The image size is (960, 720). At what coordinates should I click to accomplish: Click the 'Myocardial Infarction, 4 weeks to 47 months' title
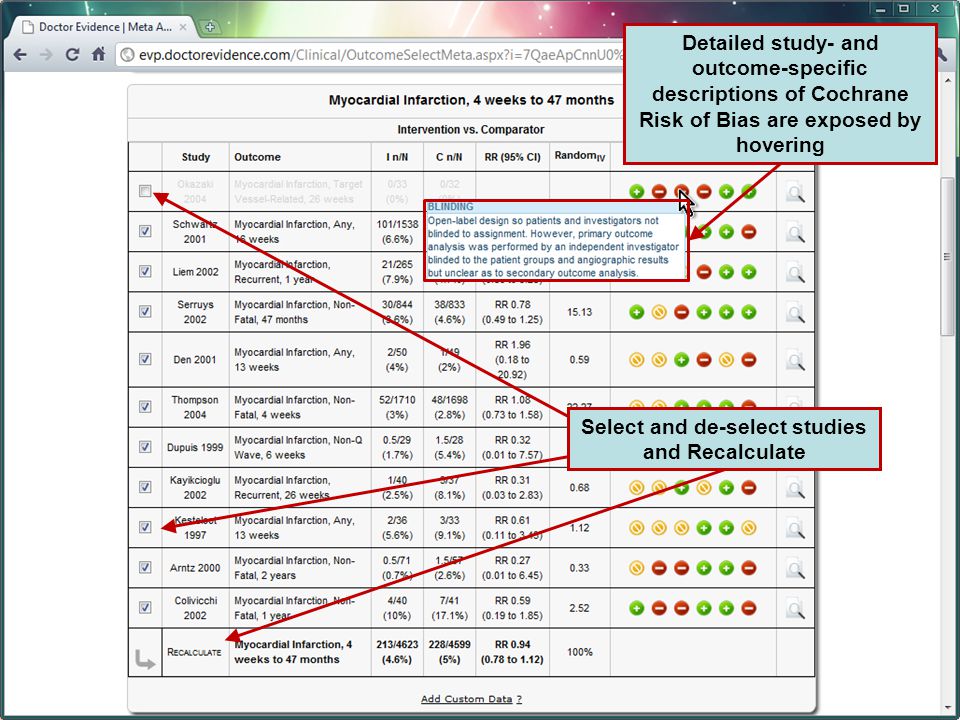click(x=471, y=100)
